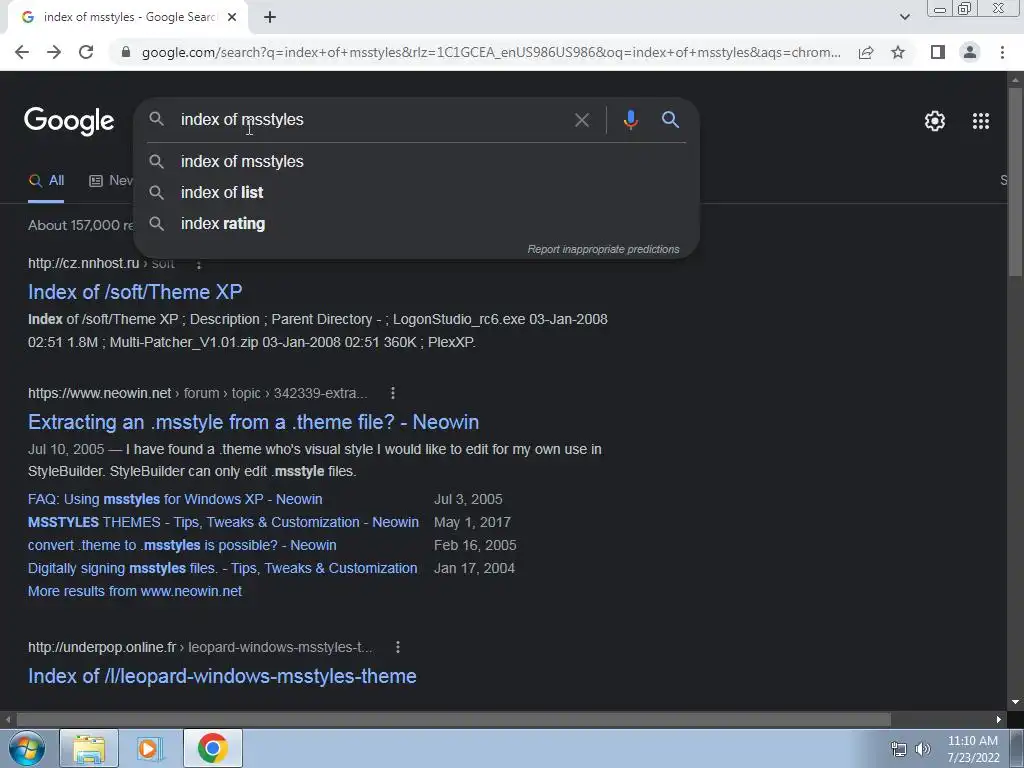Open volume control in system tray

(923, 749)
